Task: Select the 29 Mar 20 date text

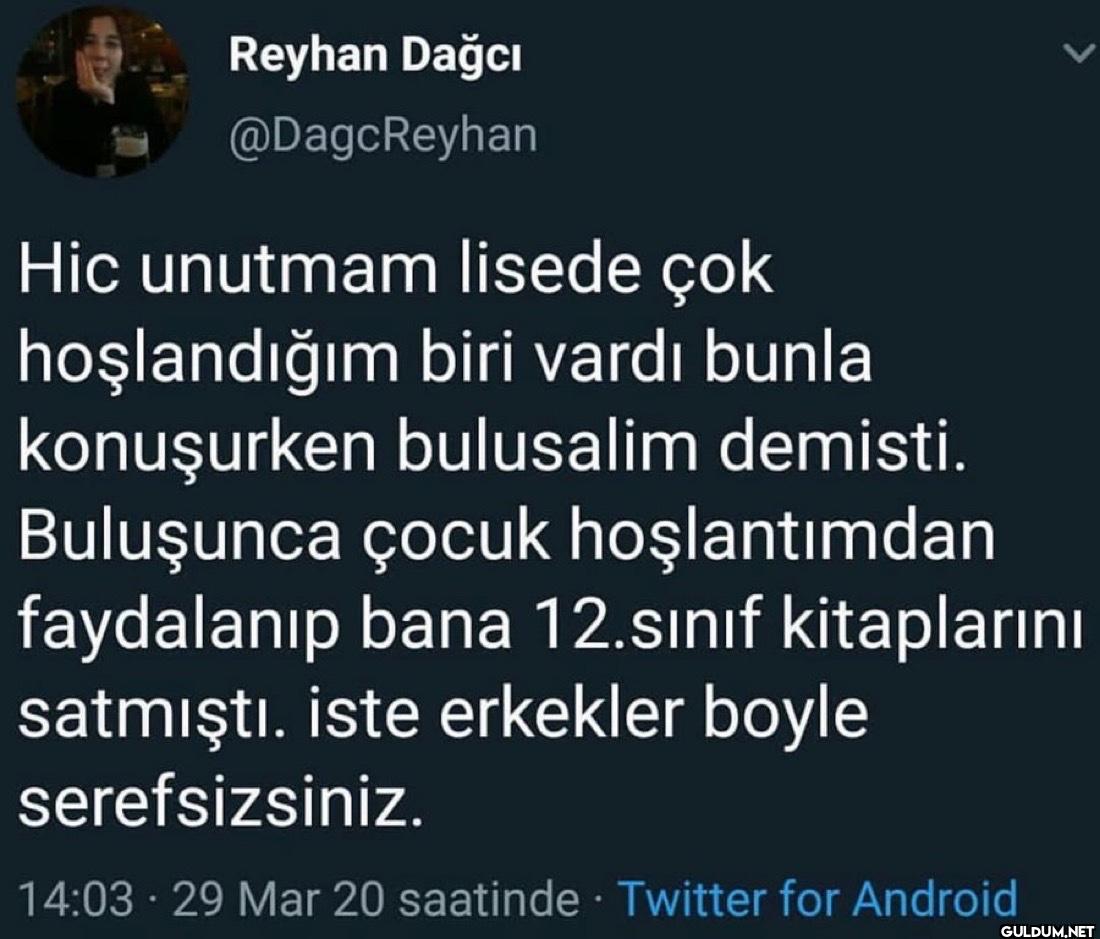Action: tap(278, 898)
